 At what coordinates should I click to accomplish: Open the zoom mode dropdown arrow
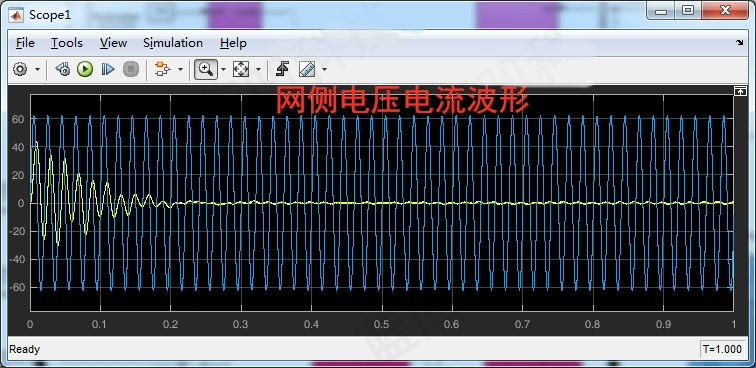click(223, 69)
